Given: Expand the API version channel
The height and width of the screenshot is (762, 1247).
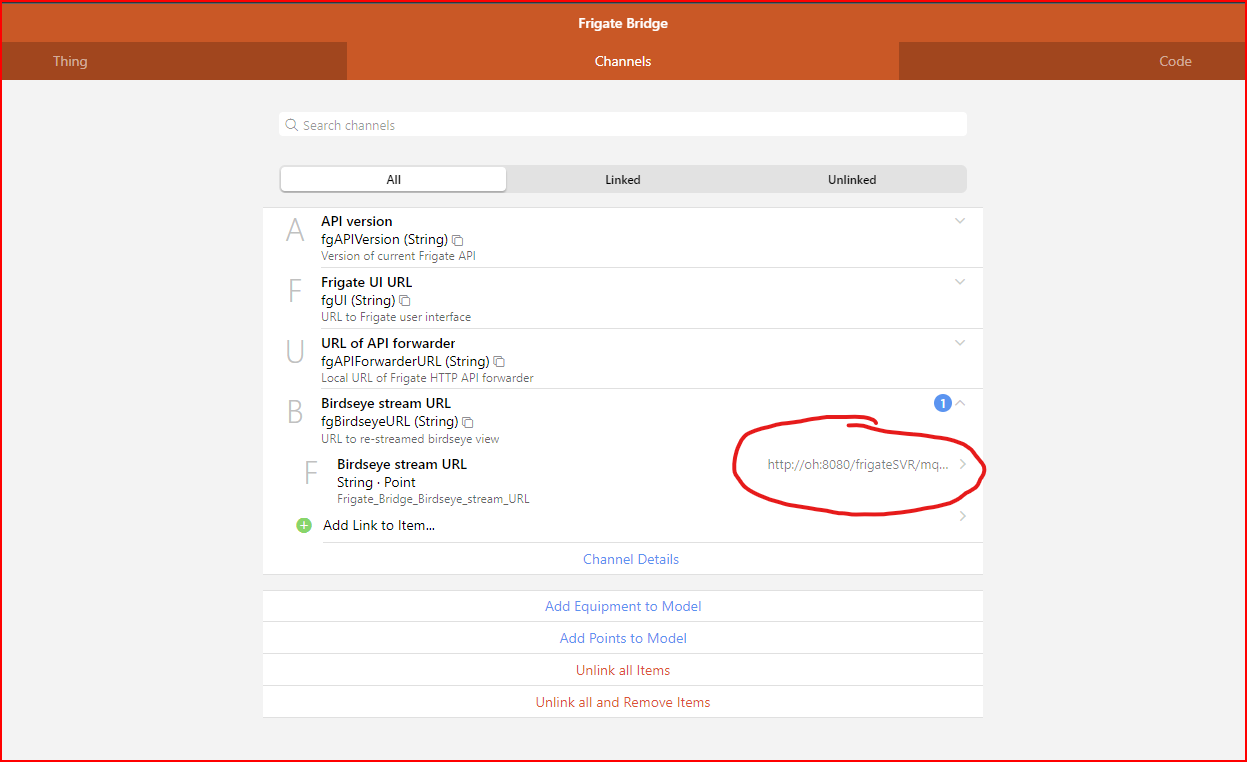Looking at the screenshot, I should pyautogui.click(x=960, y=221).
